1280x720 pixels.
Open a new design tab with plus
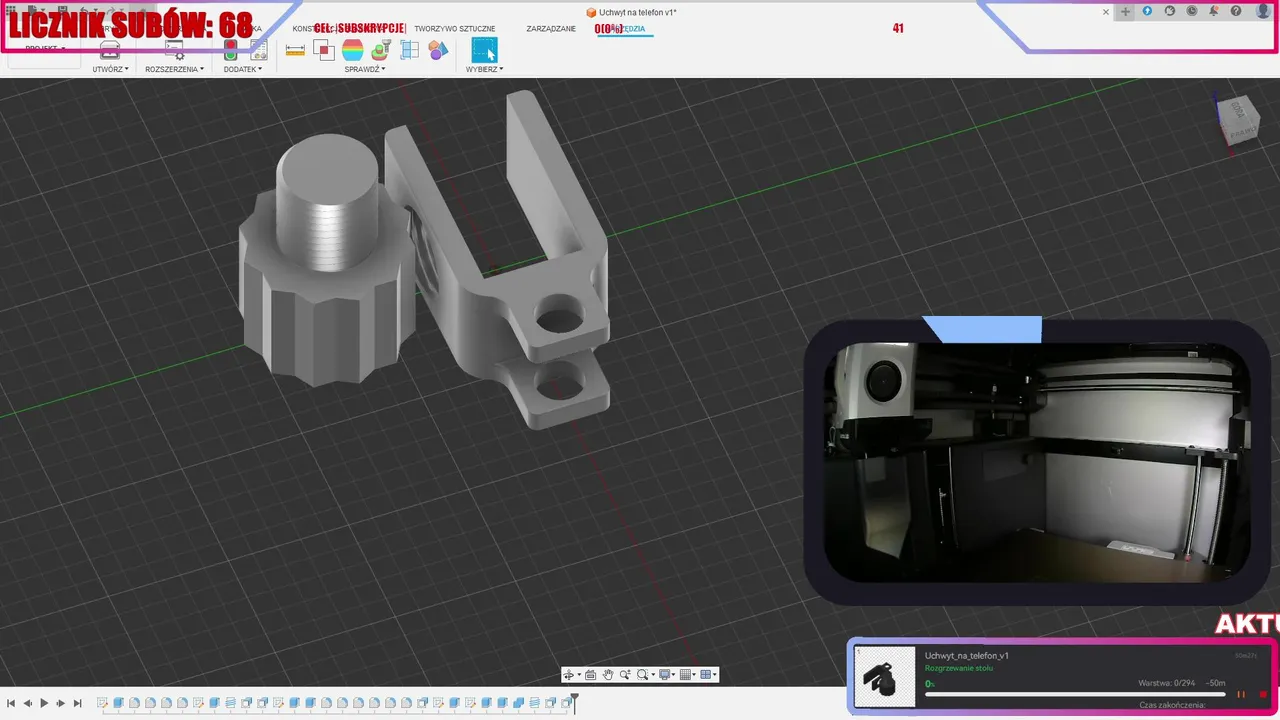coord(1125,12)
